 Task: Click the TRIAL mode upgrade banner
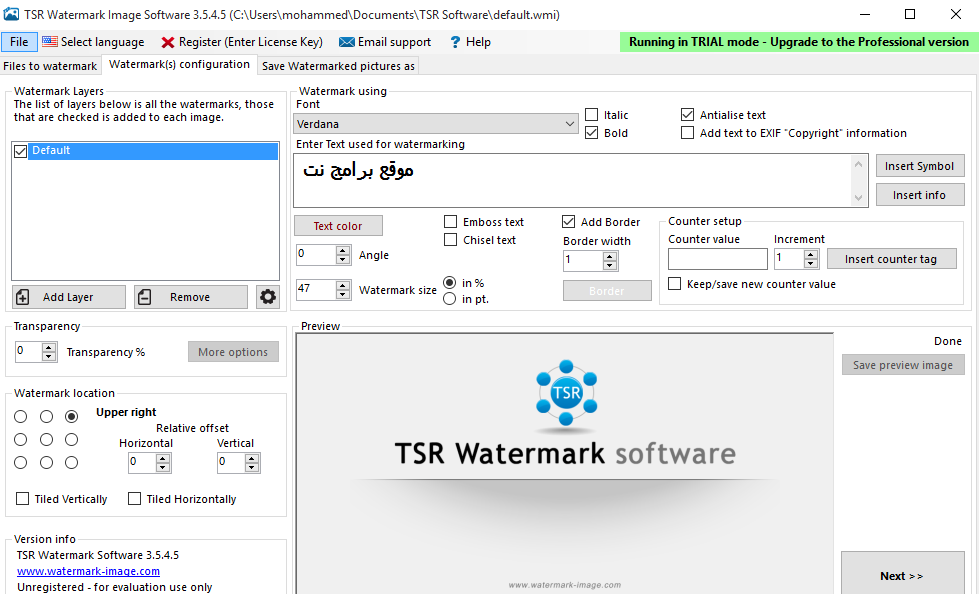pyautogui.click(x=799, y=42)
